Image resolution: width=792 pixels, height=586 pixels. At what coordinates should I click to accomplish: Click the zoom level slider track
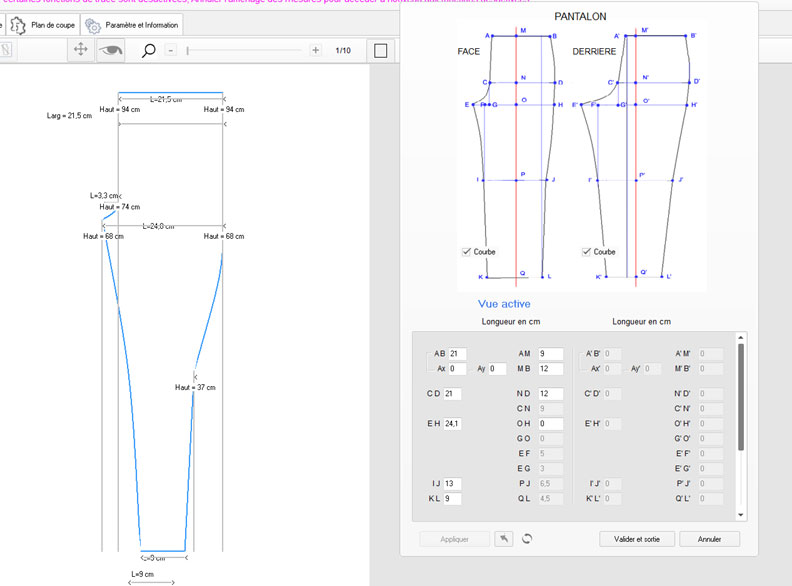245,50
